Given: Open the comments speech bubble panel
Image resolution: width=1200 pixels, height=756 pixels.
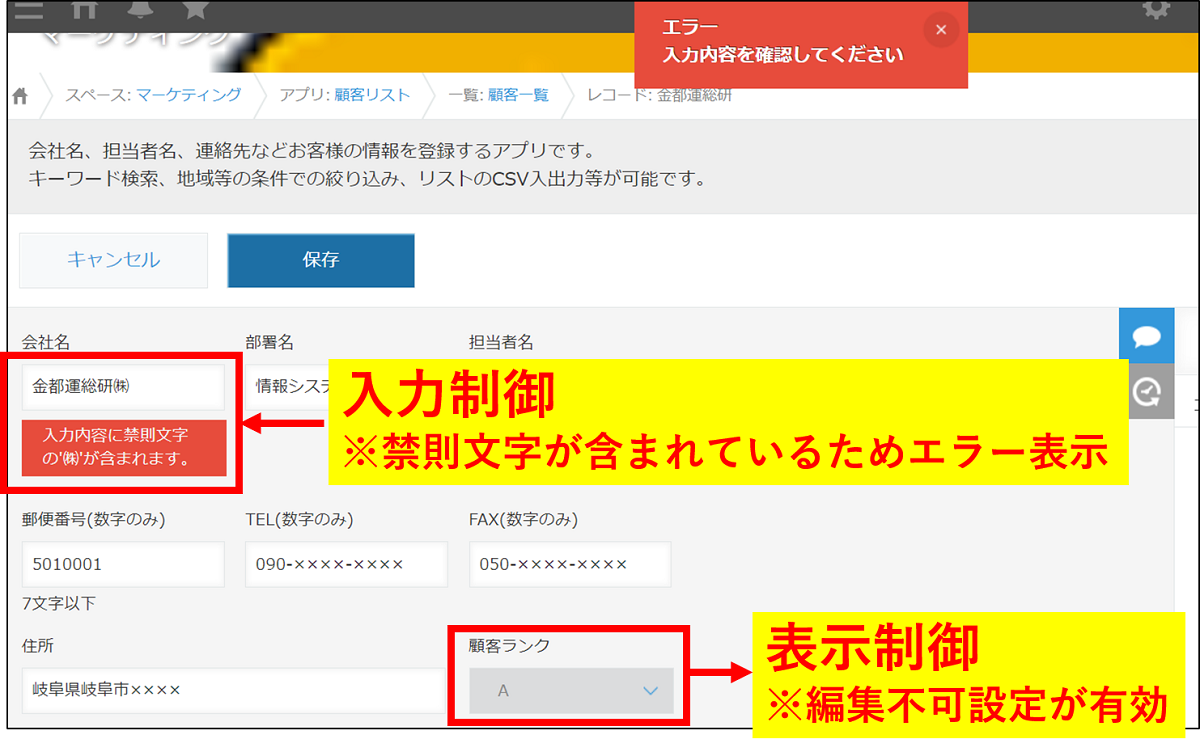Looking at the screenshot, I should [x=1146, y=336].
